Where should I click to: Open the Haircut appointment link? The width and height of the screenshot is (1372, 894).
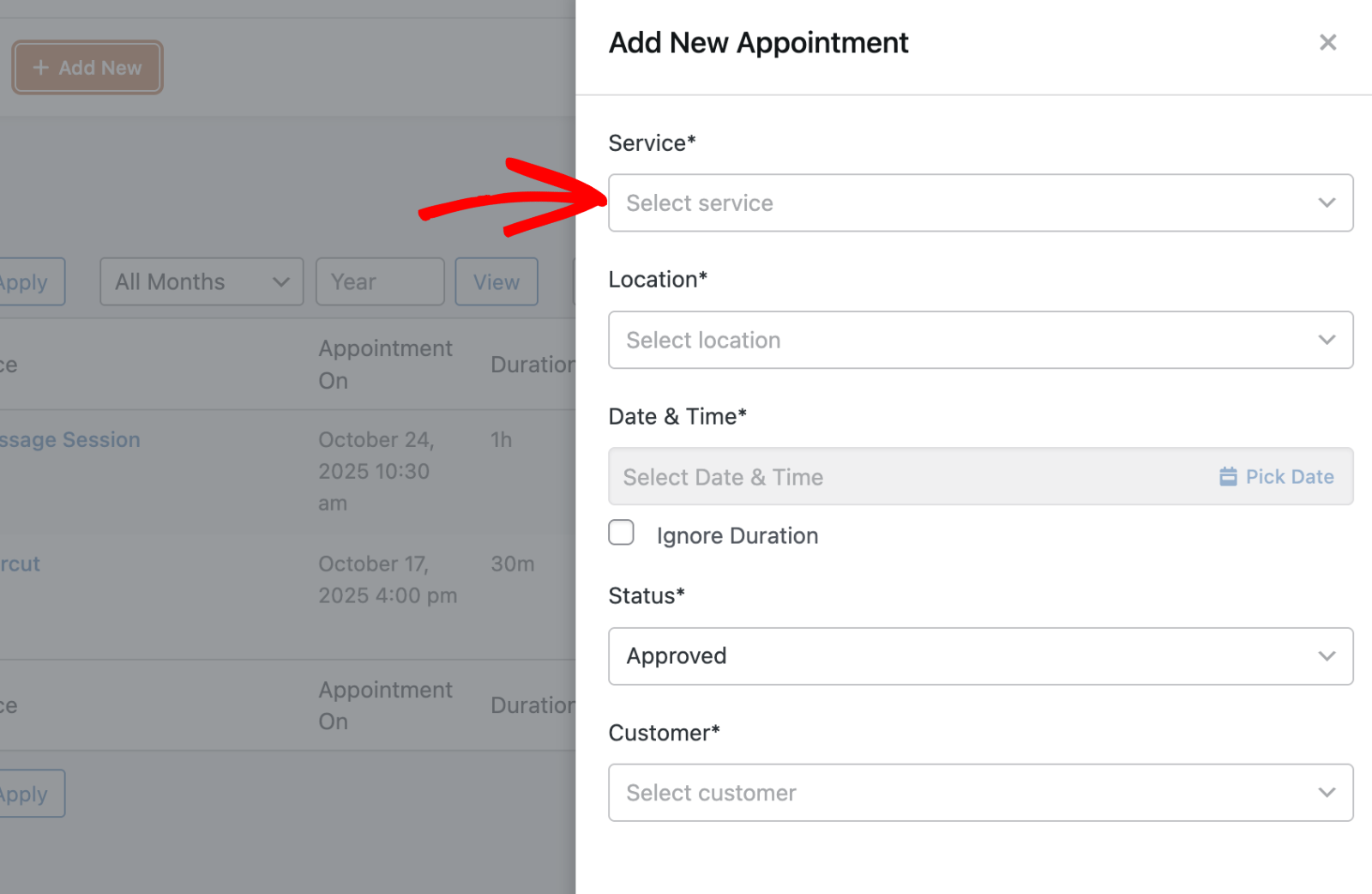21,565
